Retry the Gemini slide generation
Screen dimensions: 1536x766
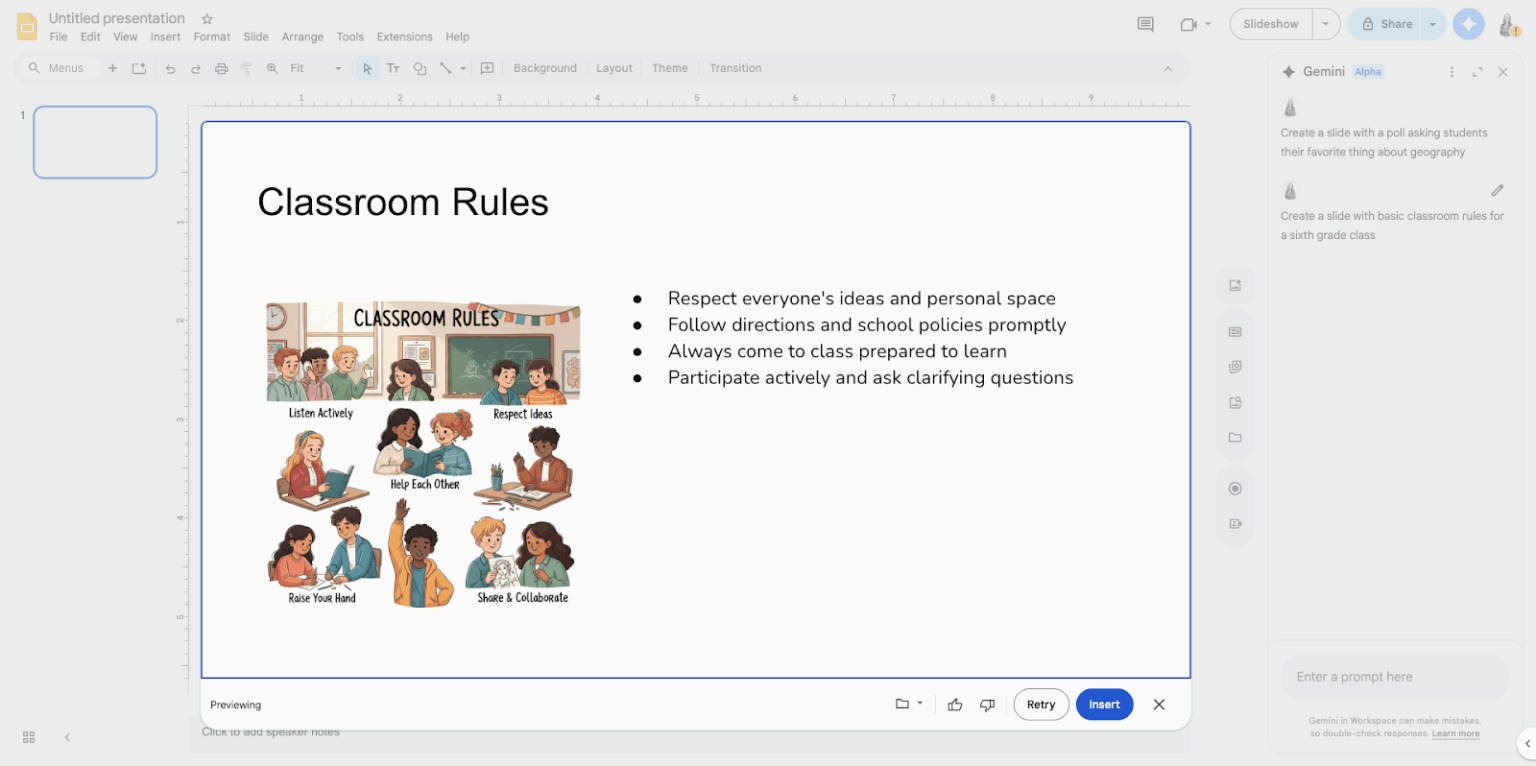1041,704
